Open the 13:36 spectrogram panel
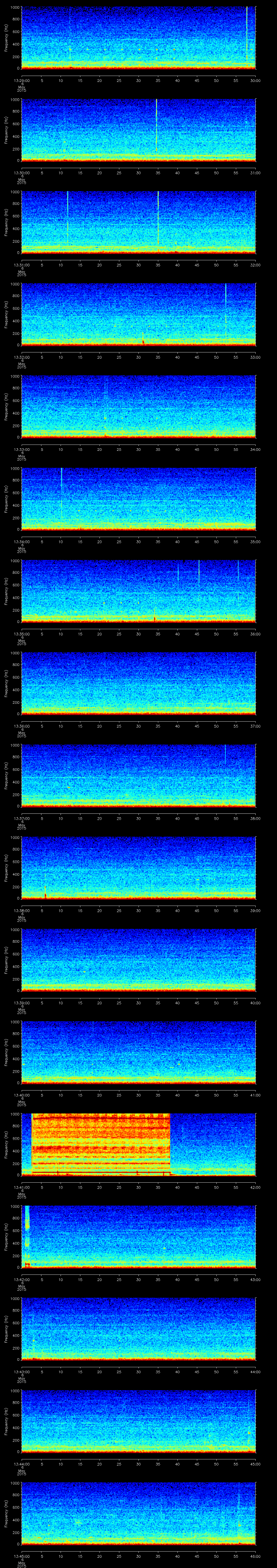 pyautogui.click(x=138, y=683)
